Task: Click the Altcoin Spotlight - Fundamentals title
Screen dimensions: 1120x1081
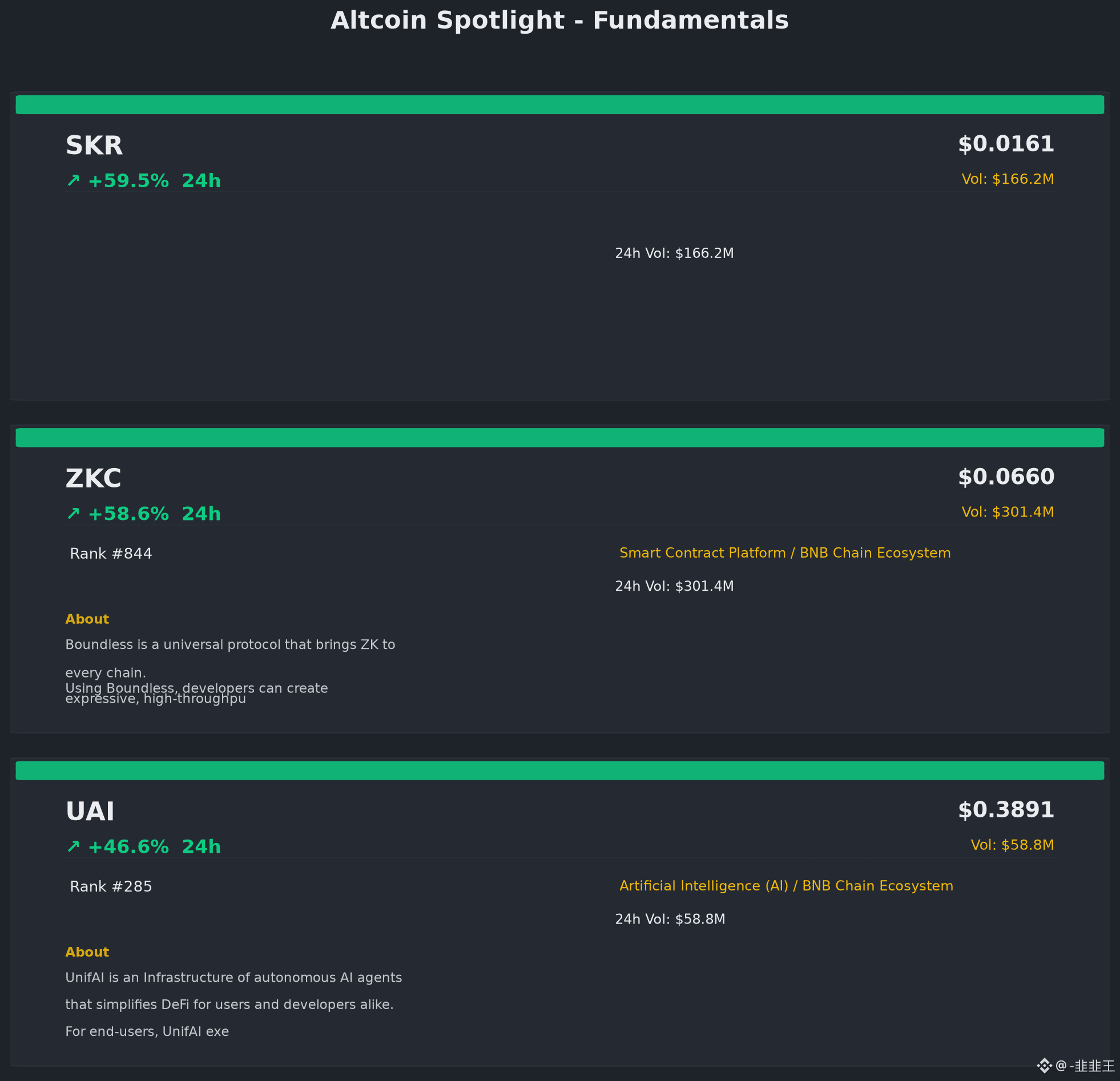Action: (559, 21)
